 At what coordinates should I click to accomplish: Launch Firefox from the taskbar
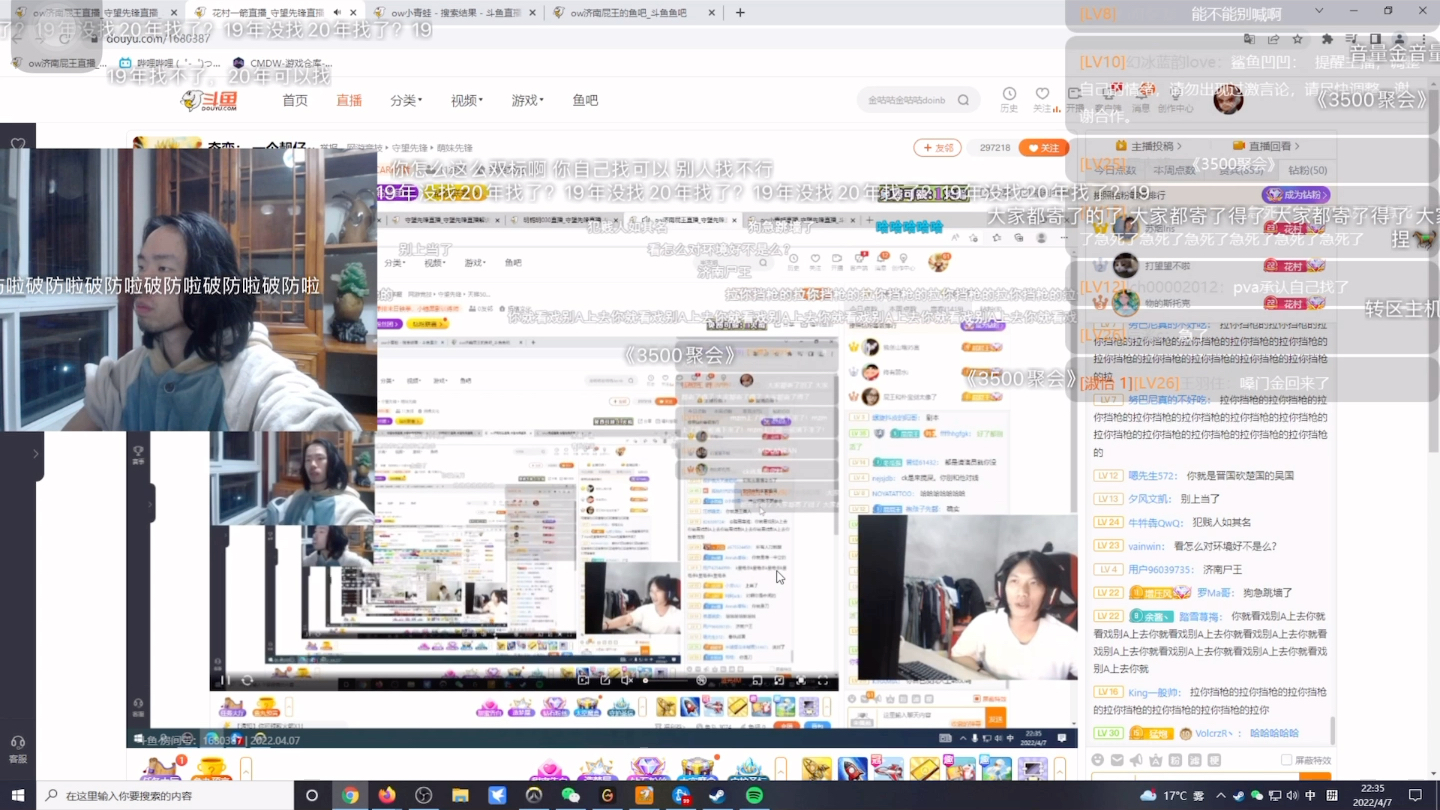coord(387,796)
